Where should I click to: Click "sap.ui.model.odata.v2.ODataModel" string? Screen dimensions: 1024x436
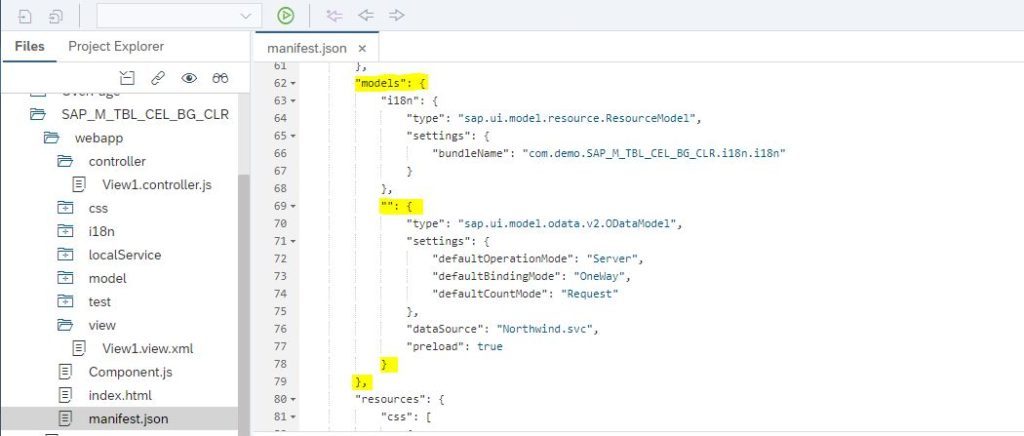point(568,224)
